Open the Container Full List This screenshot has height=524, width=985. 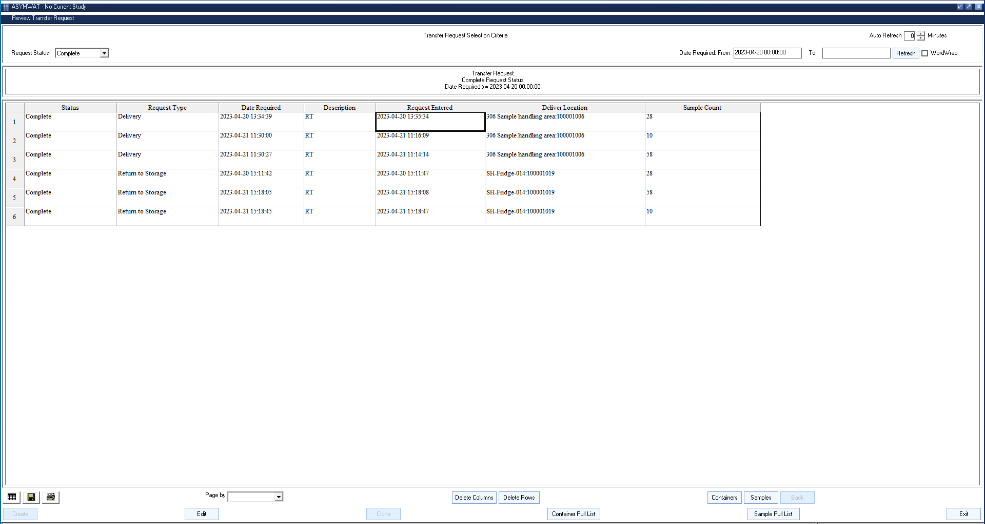point(573,513)
